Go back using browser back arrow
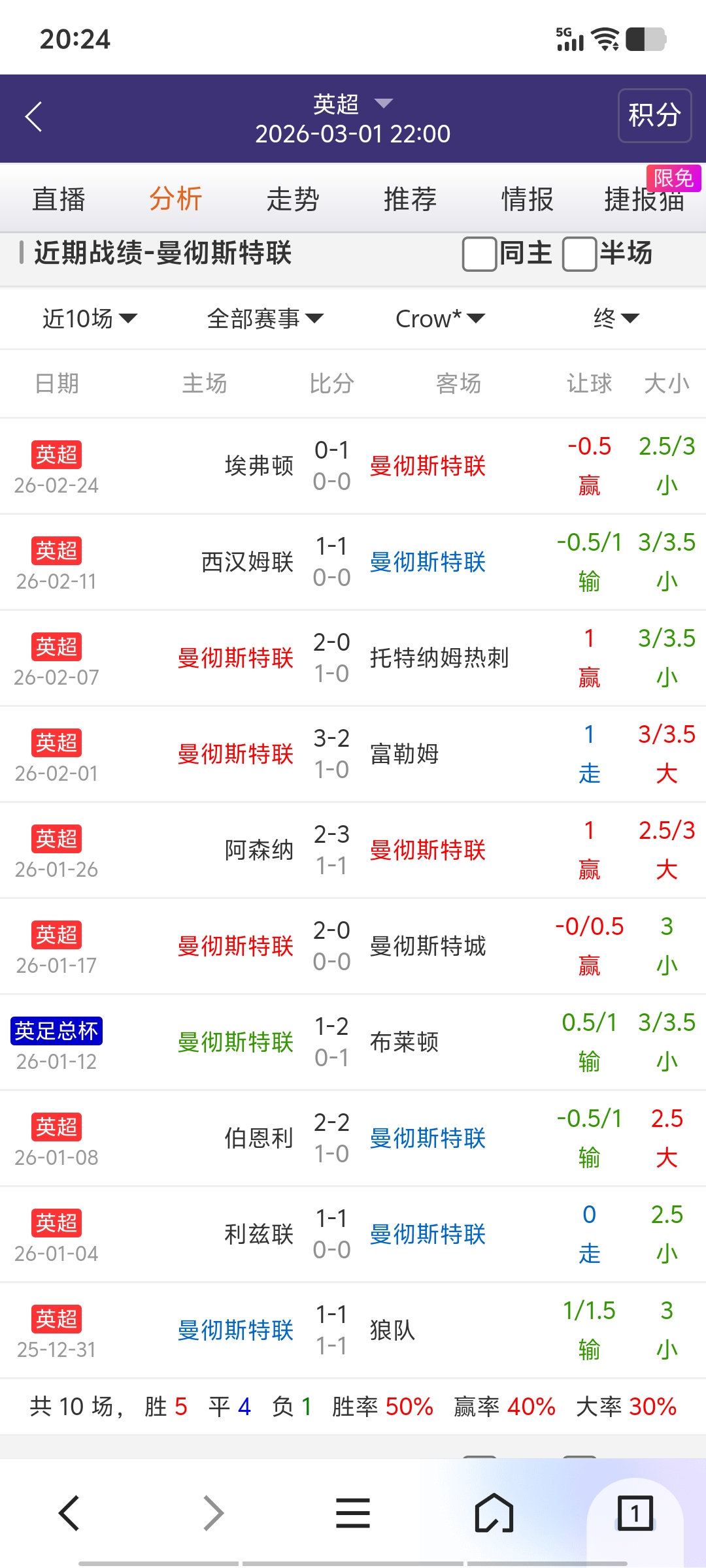 click(x=69, y=1512)
